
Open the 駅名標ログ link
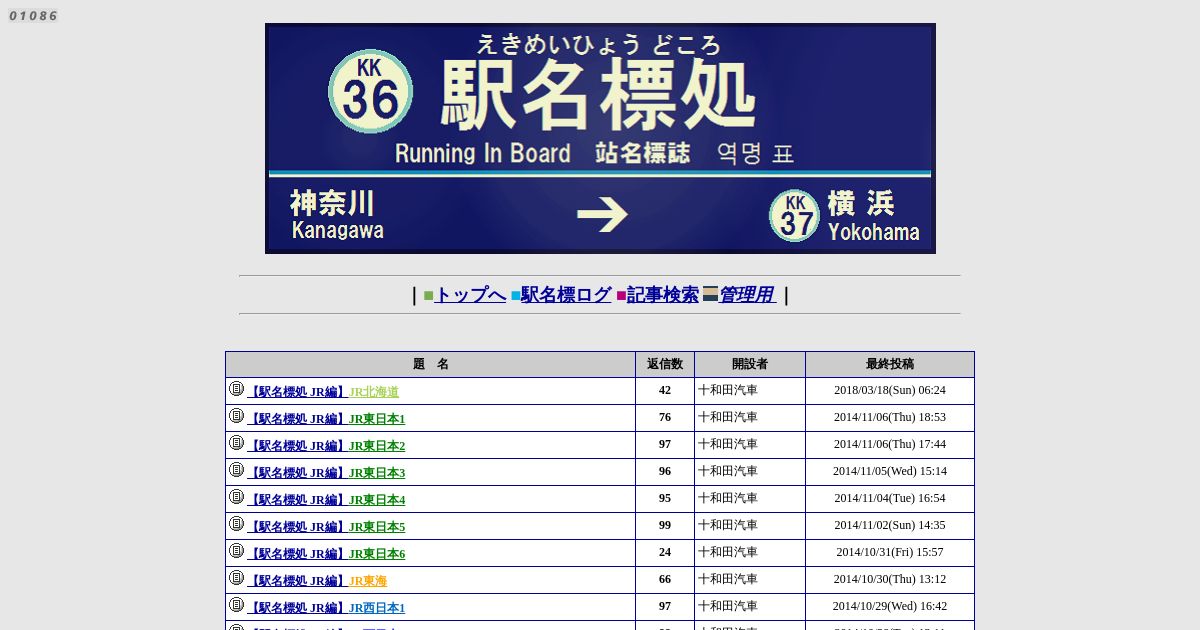point(566,294)
